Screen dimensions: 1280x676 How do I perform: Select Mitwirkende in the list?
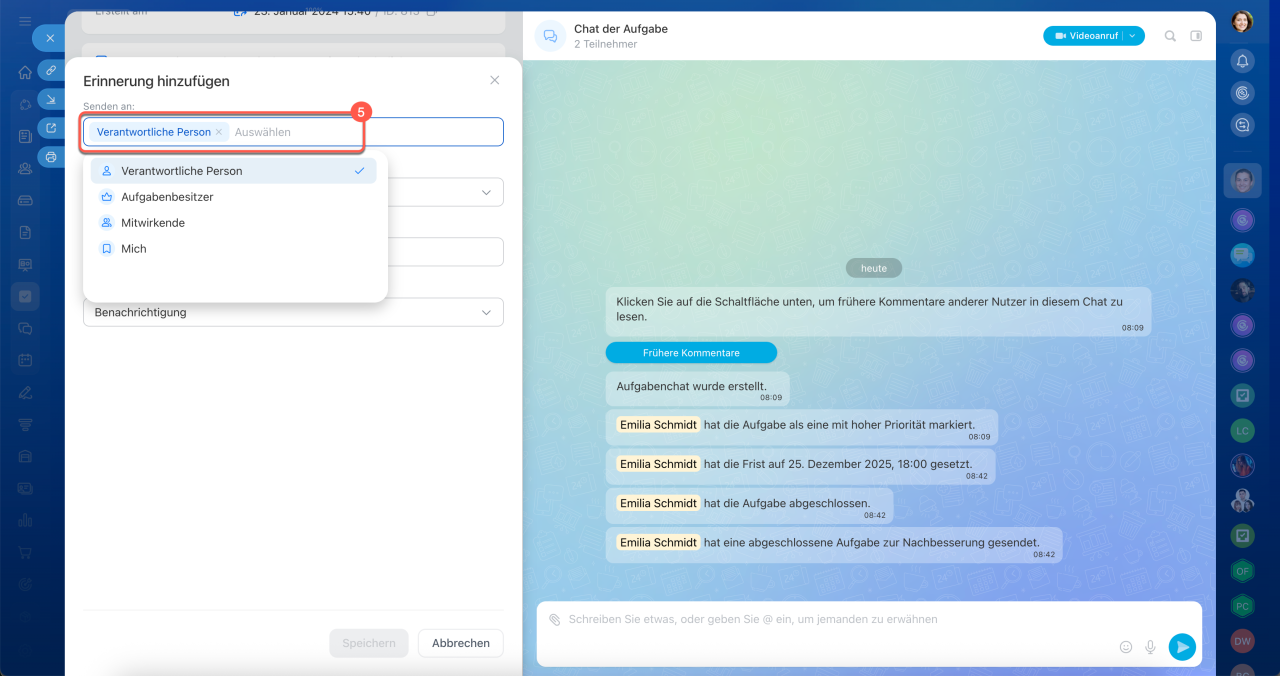[x=233, y=223]
